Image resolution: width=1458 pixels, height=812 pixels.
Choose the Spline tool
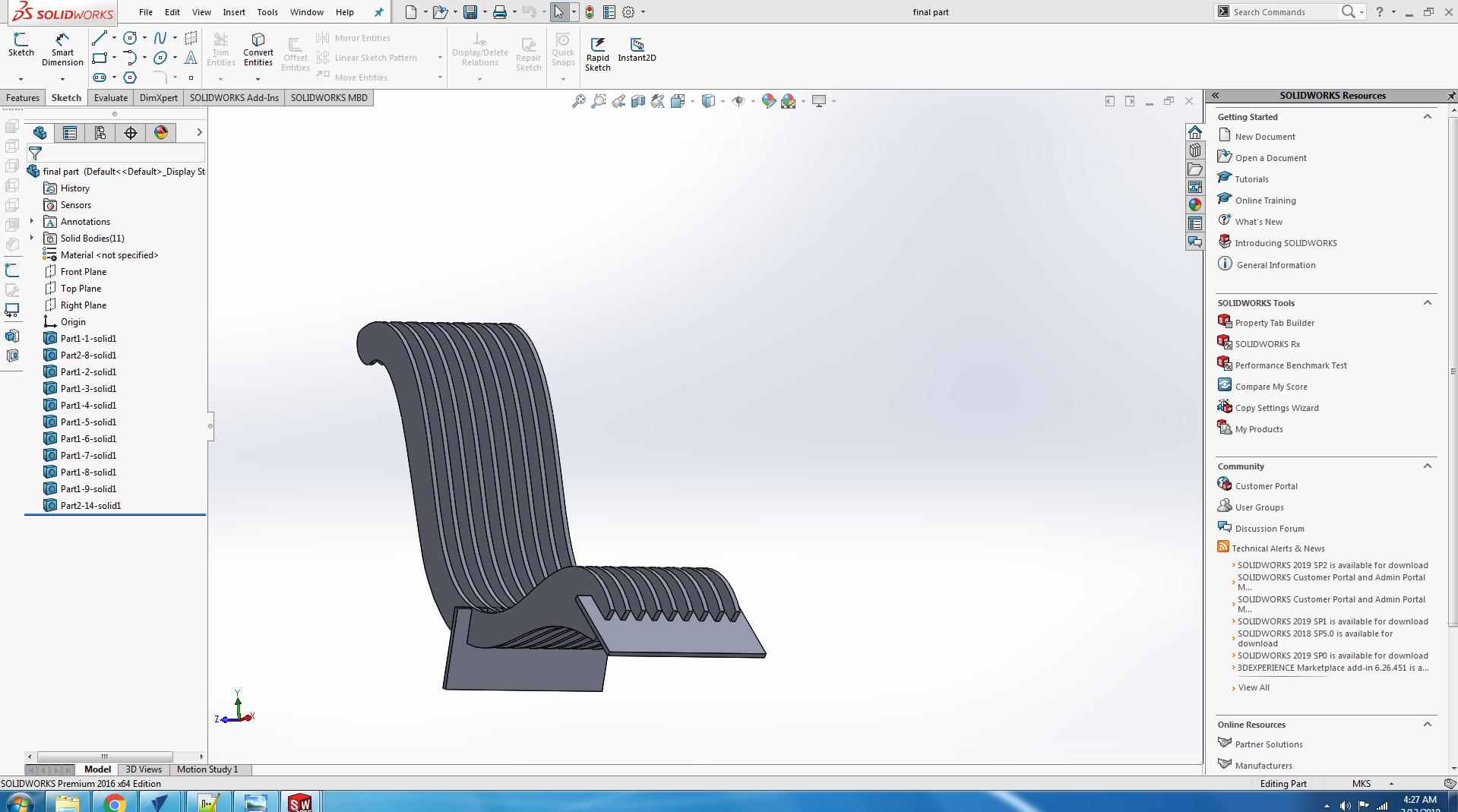tap(160, 38)
